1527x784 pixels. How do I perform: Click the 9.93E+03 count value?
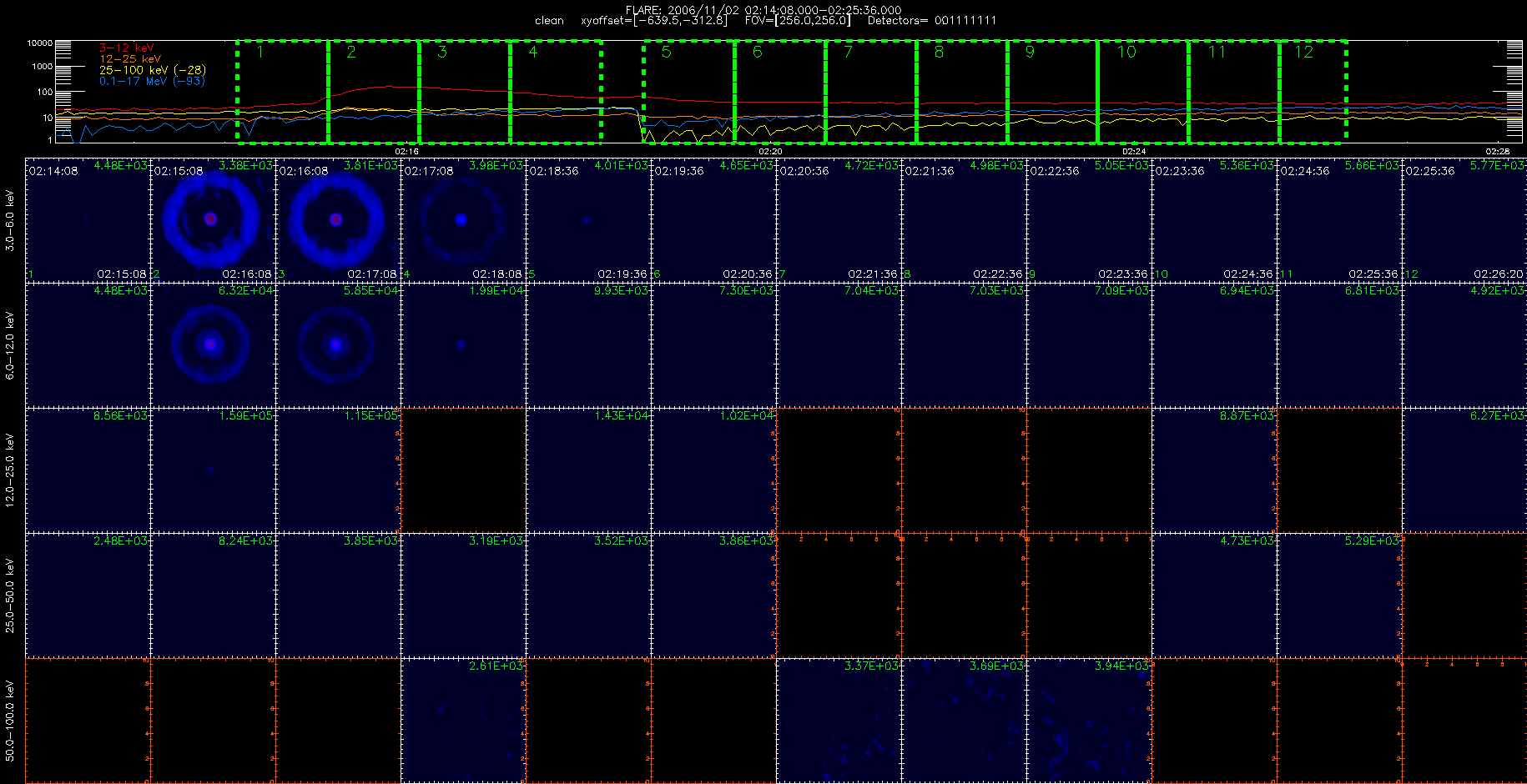click(x=621, y=291)
